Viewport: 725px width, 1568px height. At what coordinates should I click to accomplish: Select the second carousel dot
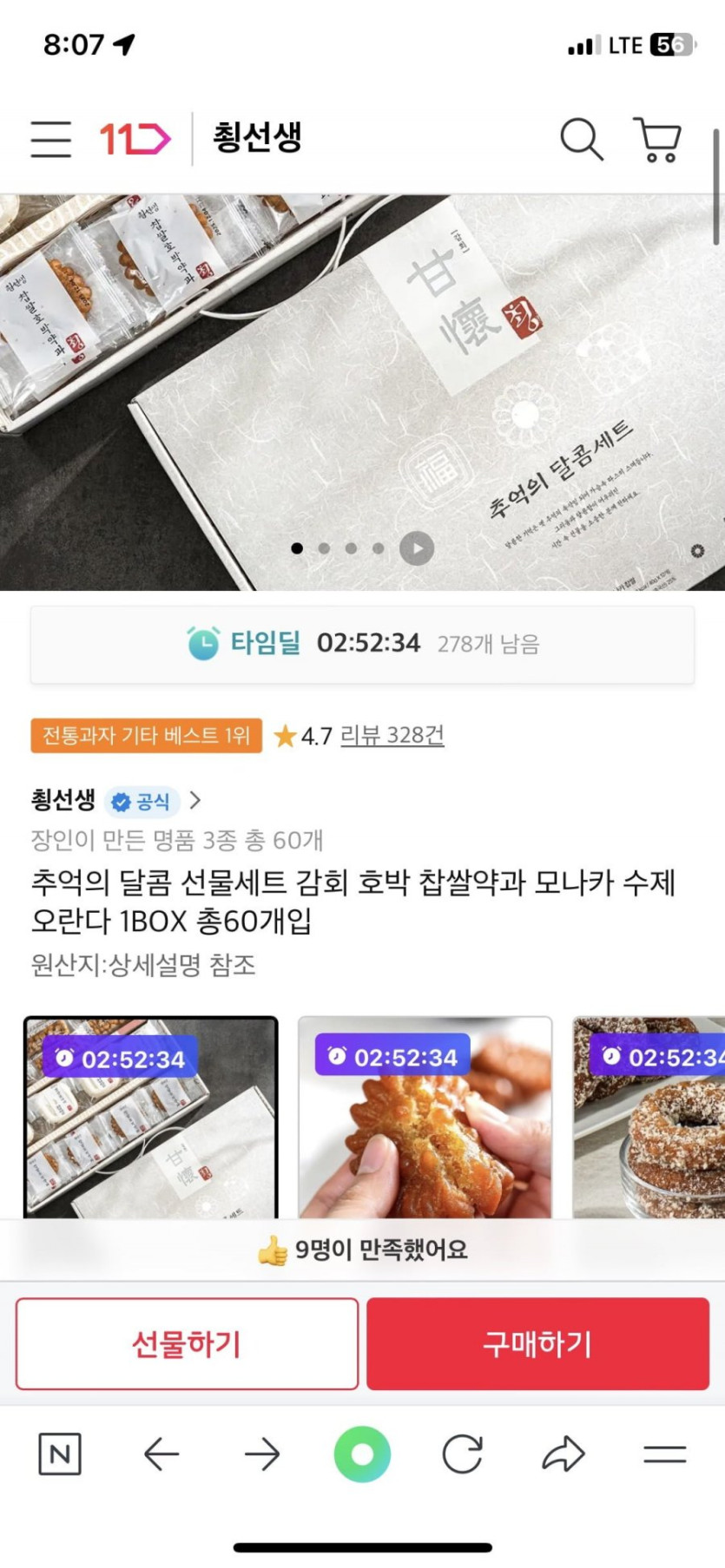[x=324, y=548]
